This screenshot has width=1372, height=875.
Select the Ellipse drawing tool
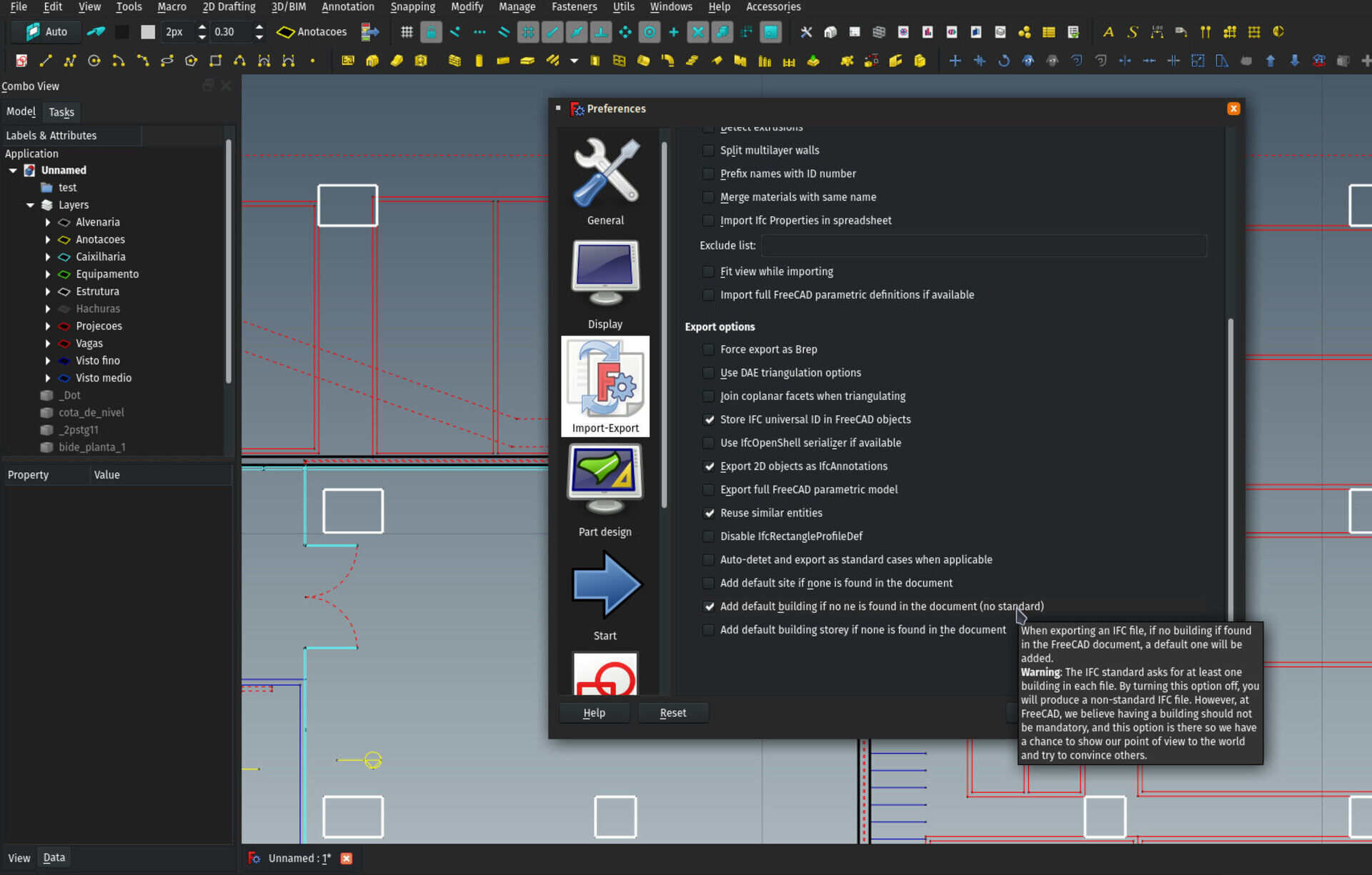tap(167, 61)
